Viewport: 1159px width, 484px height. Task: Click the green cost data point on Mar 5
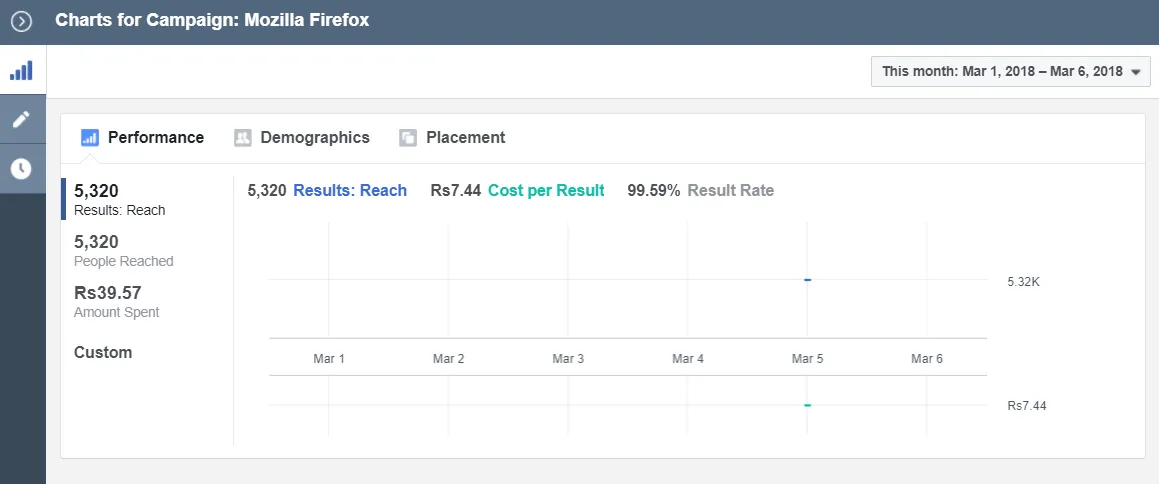pyautogui.click(x=807, y=405)
